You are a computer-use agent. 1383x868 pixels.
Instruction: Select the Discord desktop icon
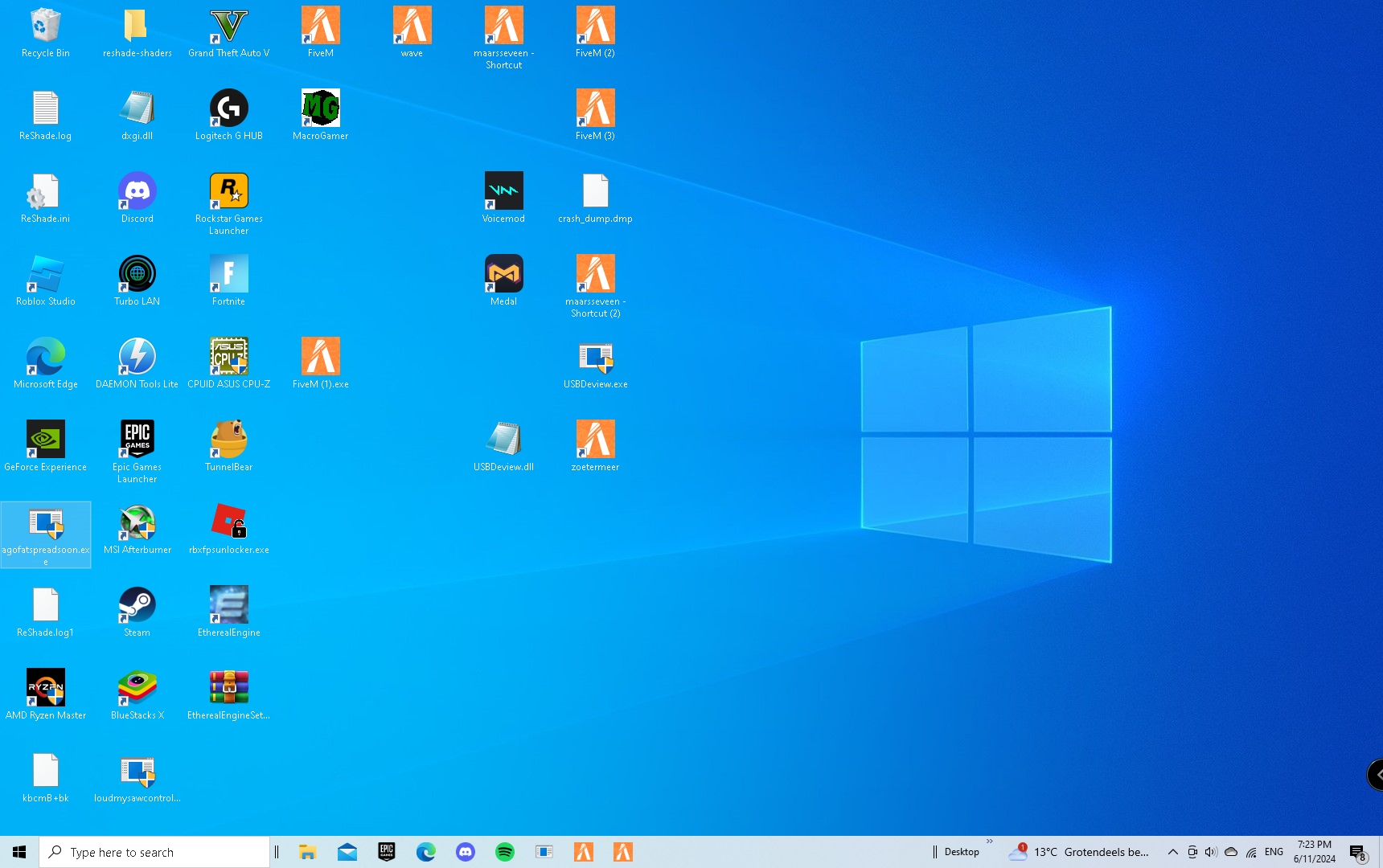(x=137, y=198)
